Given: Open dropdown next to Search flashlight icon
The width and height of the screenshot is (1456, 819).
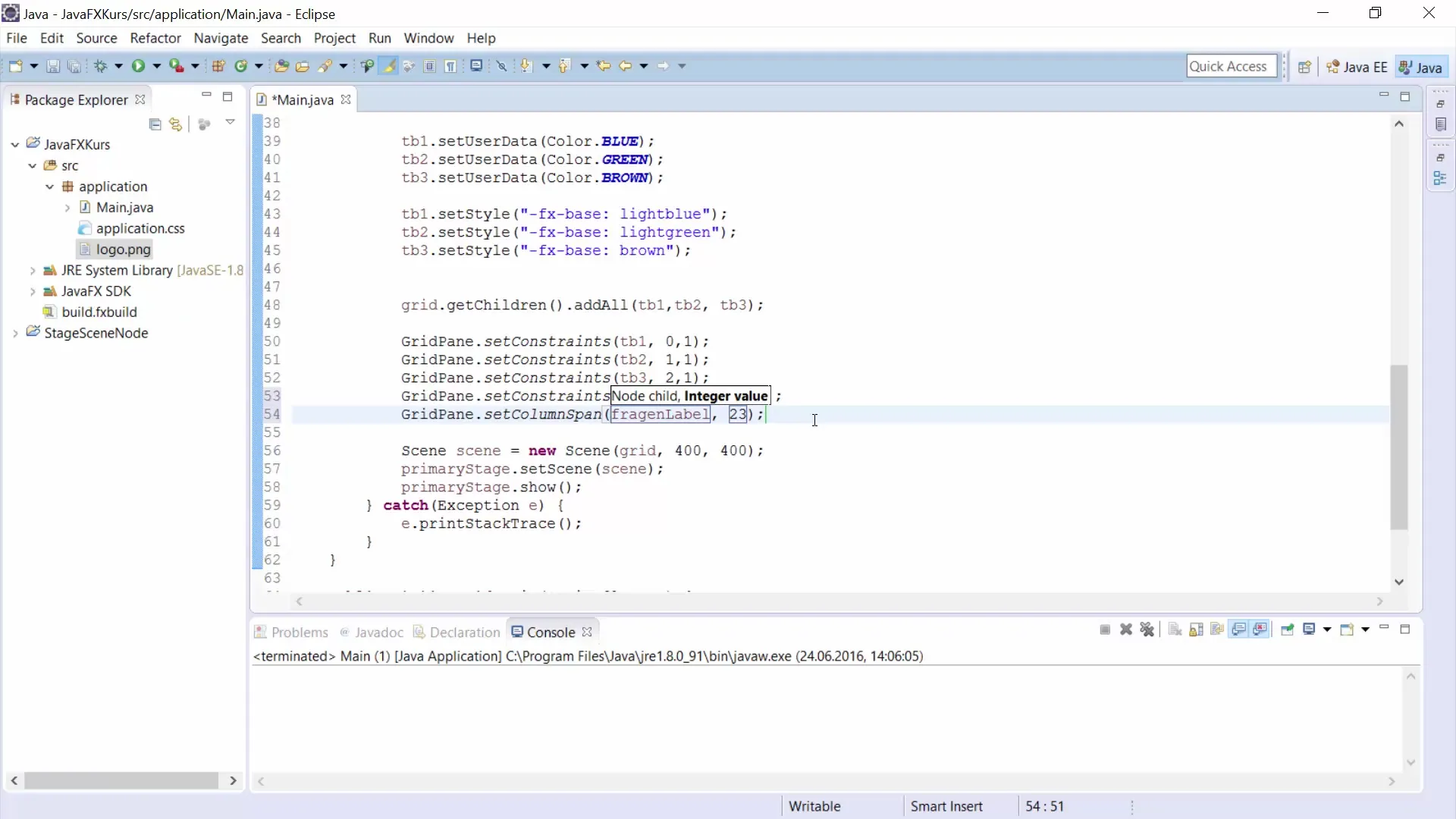Looking at the screenshot, I should 344,66.
